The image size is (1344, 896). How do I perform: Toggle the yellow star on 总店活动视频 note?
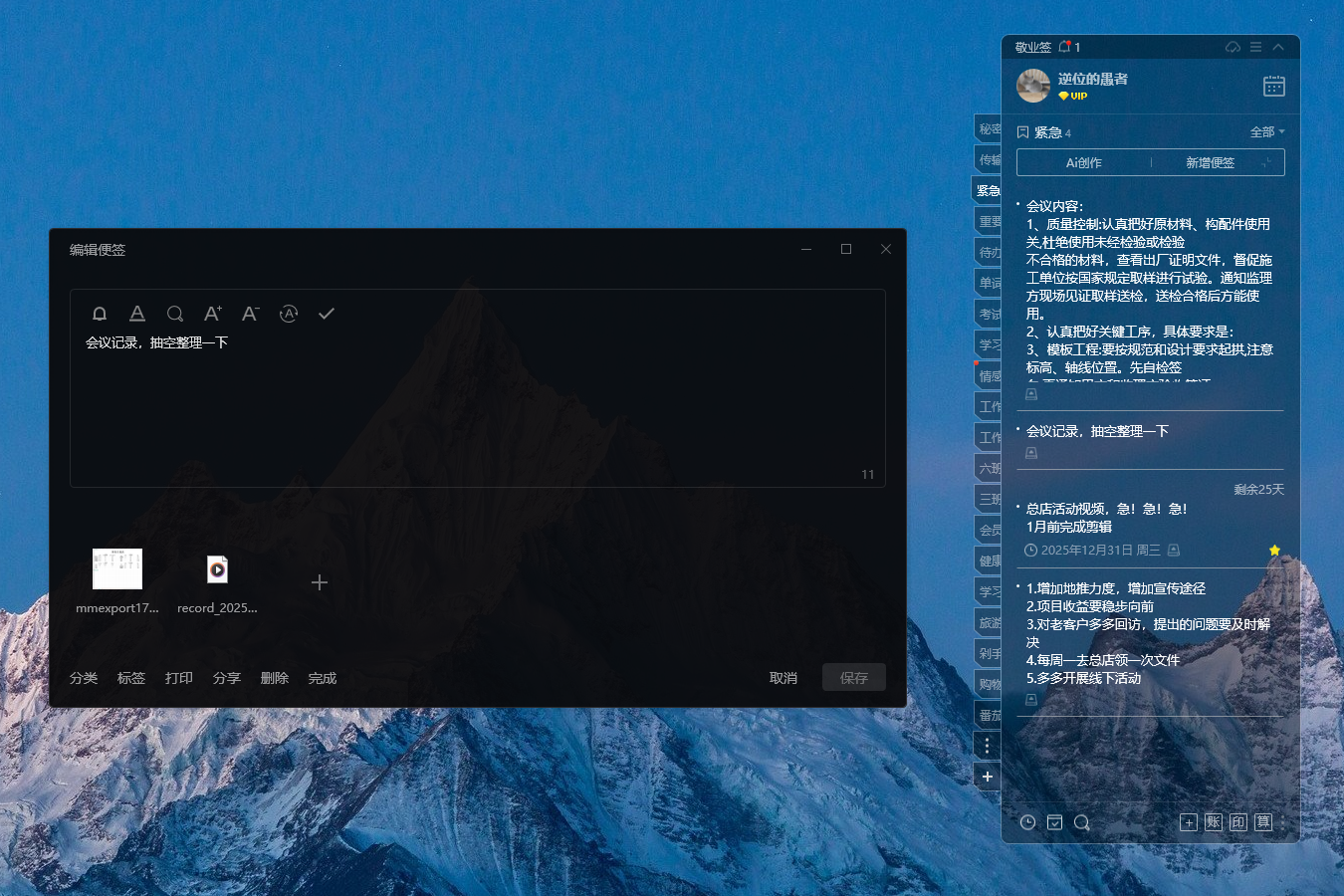pyautogui.click(x=1274, y=551)
